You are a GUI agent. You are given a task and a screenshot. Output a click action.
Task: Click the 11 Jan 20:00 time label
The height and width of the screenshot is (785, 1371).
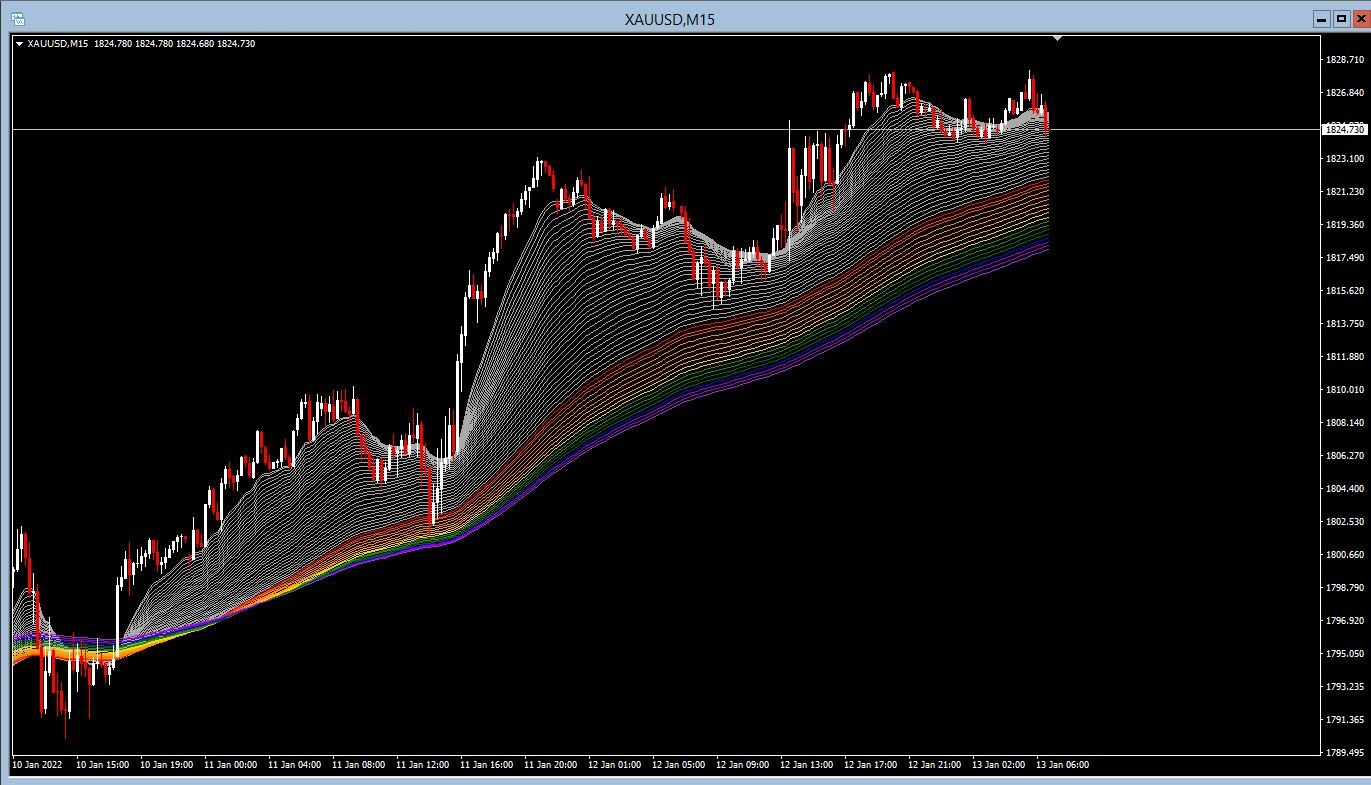[x=551, y=765]
